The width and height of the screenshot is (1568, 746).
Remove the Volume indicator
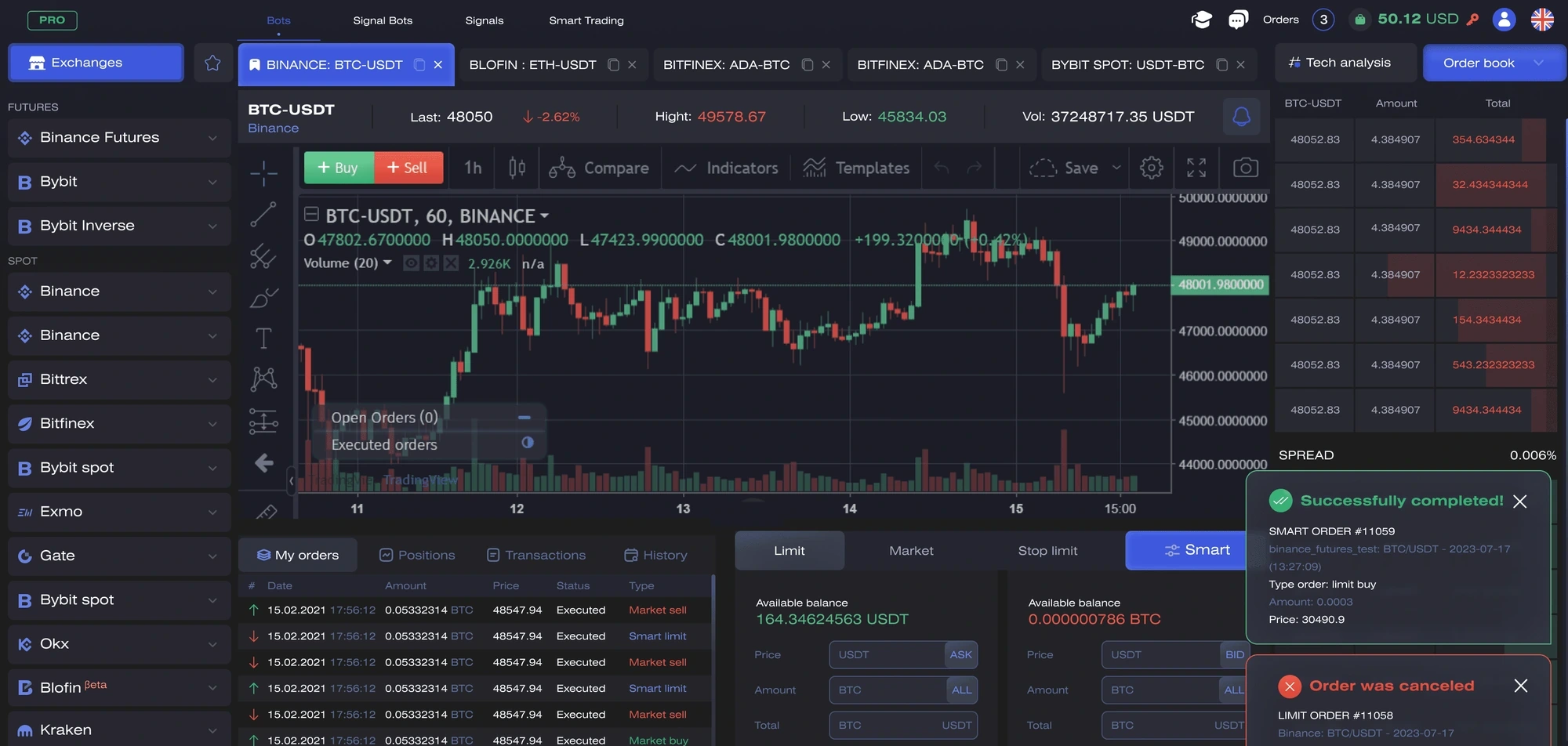[x=451, y=263]
